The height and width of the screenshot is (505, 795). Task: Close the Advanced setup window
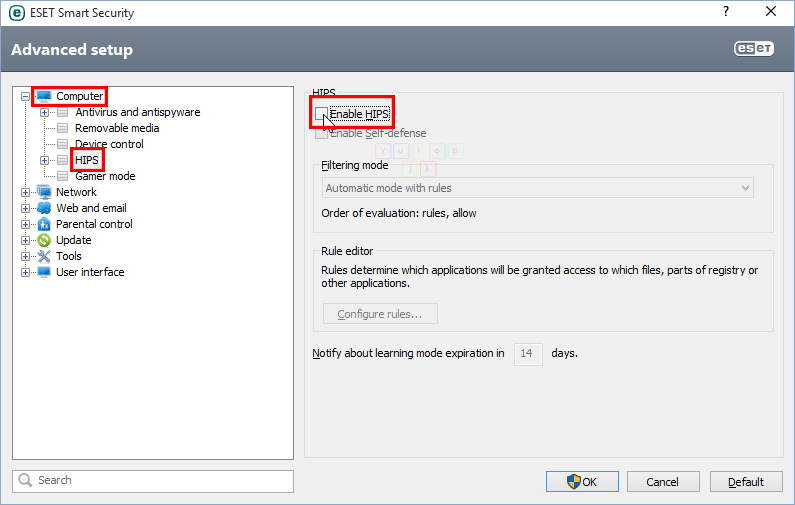click(771, 12)
